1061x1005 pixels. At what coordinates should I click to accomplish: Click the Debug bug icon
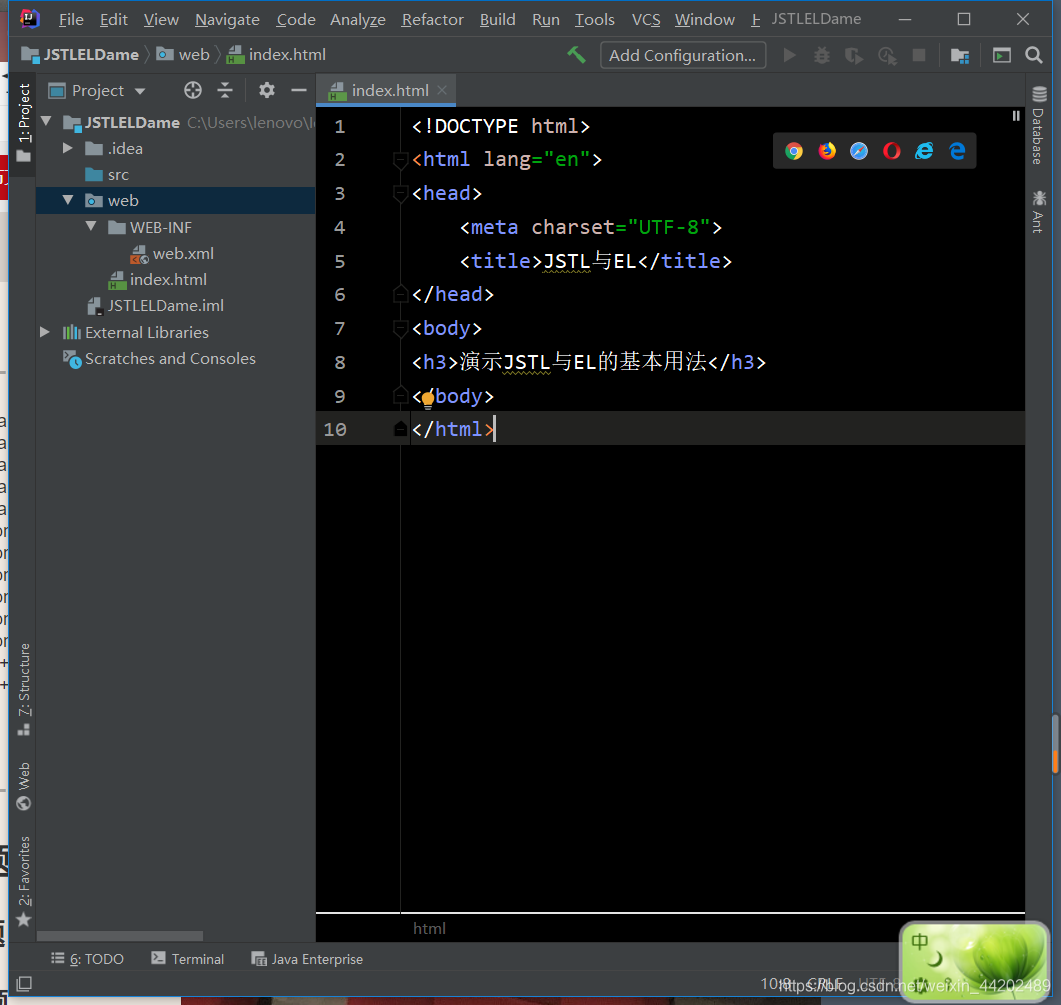pos(821,55)
